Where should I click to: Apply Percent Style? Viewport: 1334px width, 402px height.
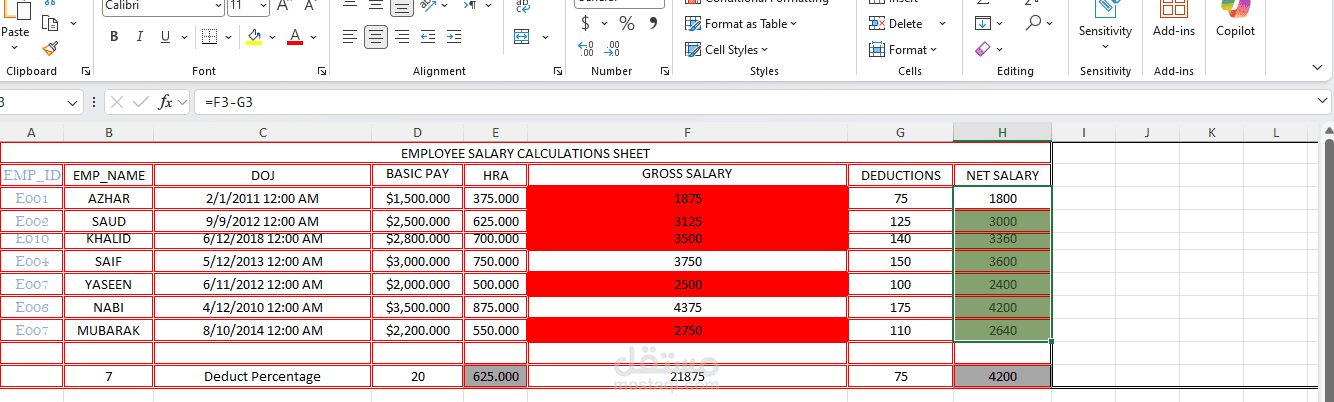pyautogui.click(x=627, y=22)
